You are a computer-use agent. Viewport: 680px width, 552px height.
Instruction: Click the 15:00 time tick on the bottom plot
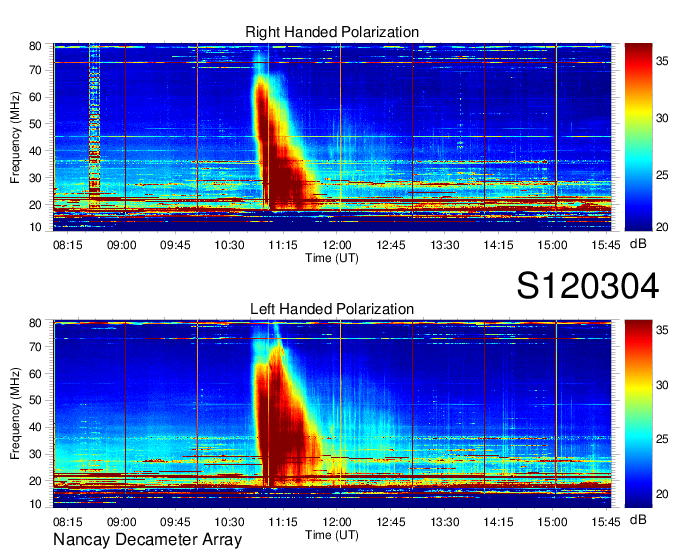tap(552, 522)
